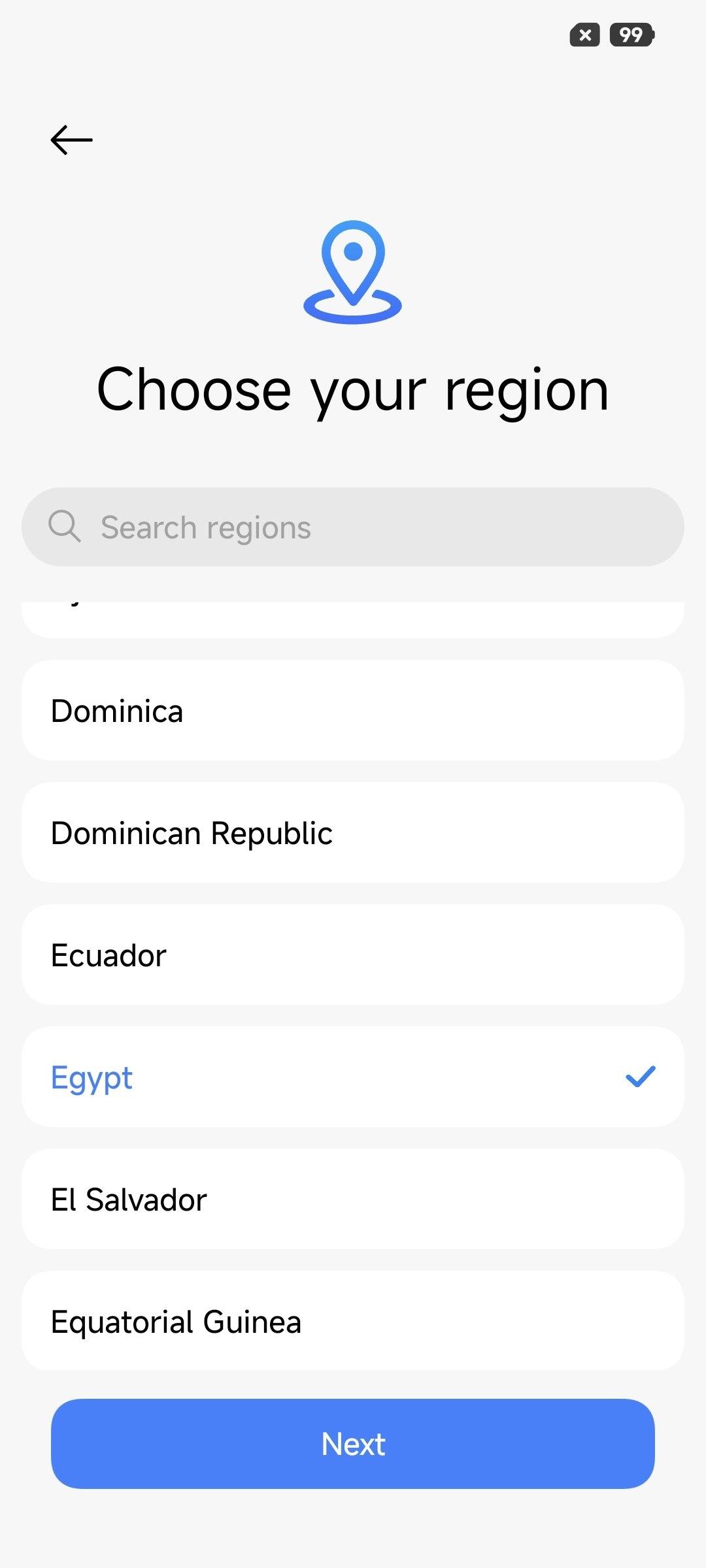Tap the X status icon beside battery
The width and height of the screenshot is (706, 1568).
click(x=584, y=35)
